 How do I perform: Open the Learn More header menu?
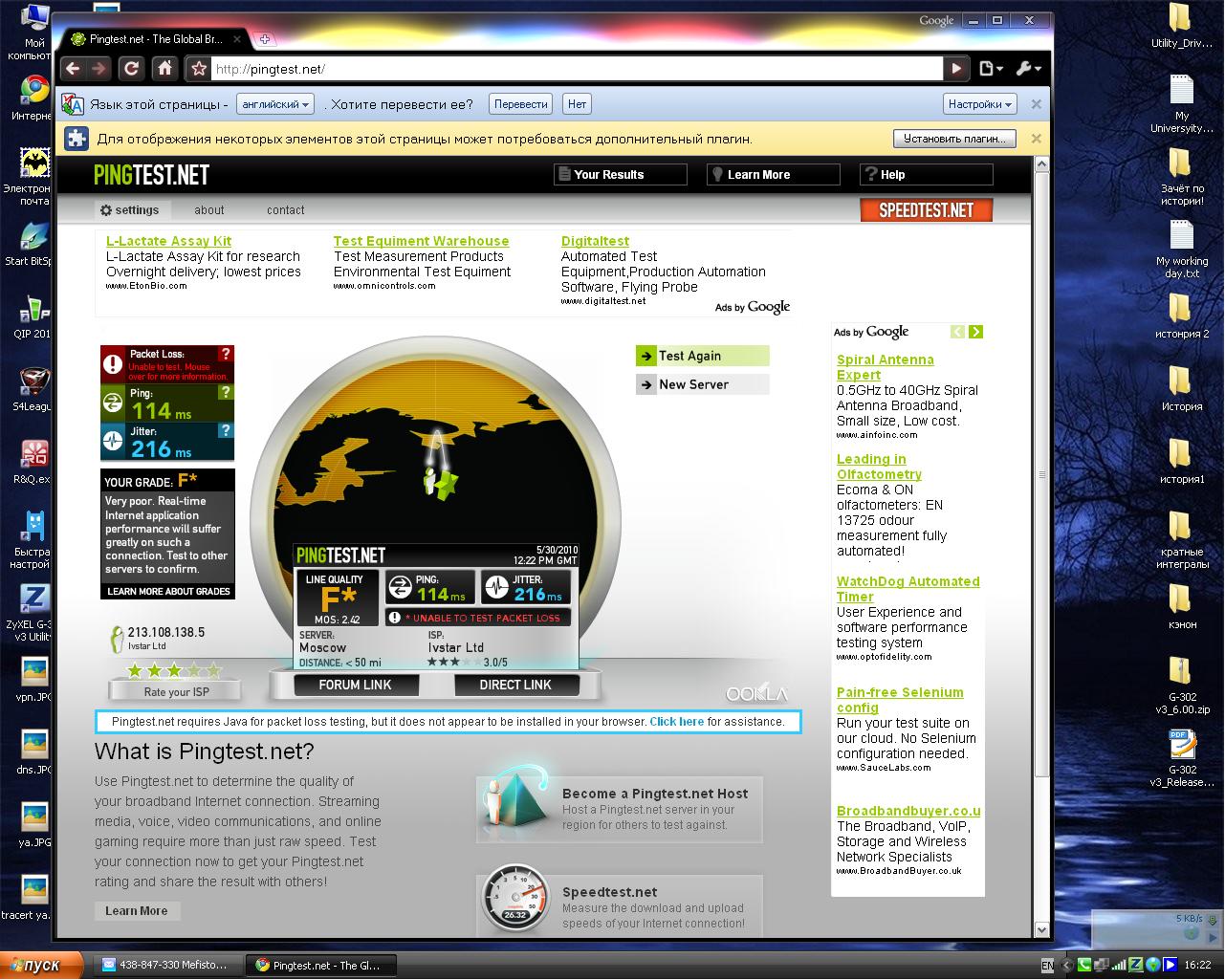773,175
